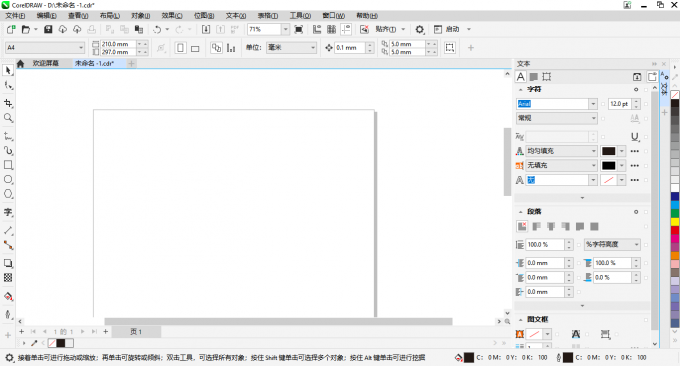Select the Ellipse tool

point(8,180)
